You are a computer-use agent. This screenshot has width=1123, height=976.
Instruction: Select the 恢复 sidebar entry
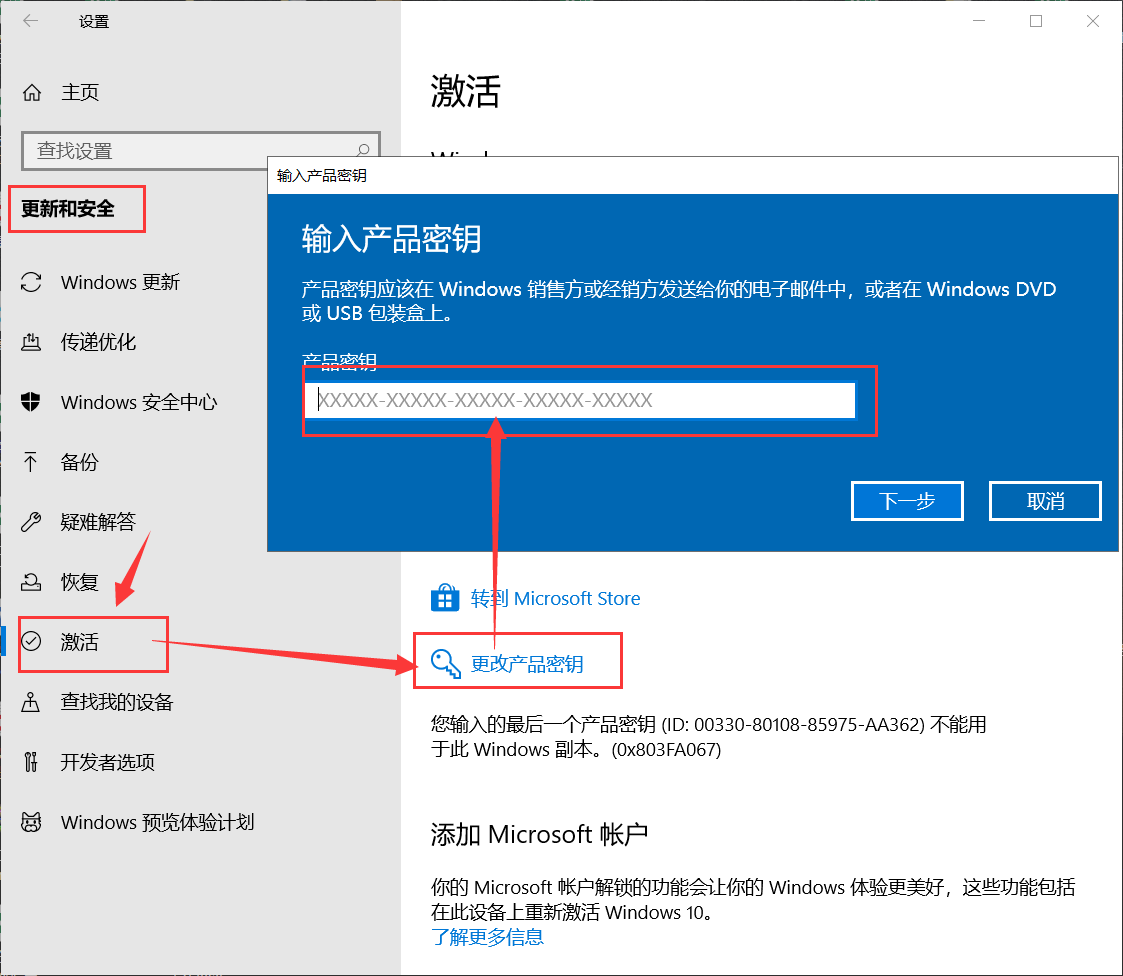pyautogui.click(x=79, y=582)
